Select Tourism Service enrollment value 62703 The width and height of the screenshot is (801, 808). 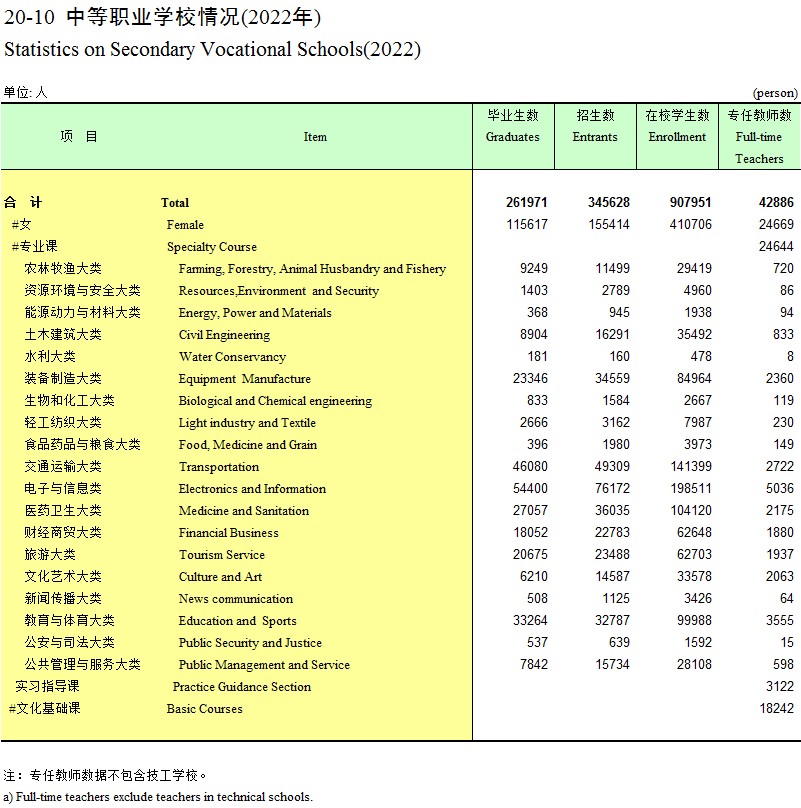[x=694, y=554]
